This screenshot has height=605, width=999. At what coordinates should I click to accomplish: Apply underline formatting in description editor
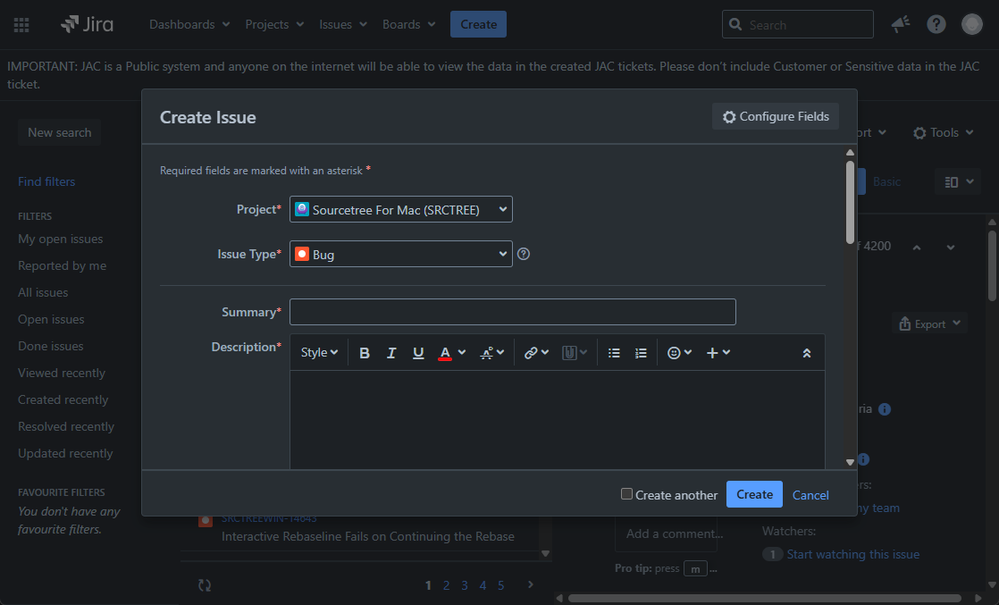(x=418, y=353)
